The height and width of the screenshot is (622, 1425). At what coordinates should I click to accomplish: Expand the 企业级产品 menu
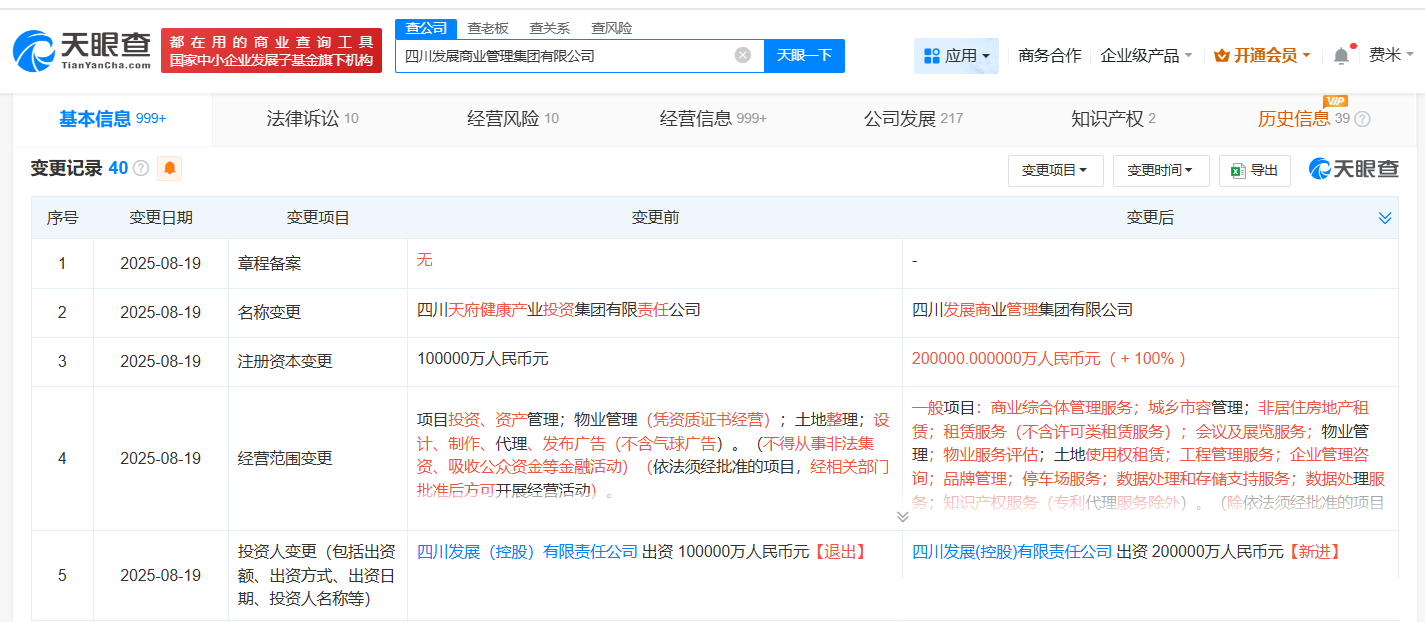coord(1146,56)
